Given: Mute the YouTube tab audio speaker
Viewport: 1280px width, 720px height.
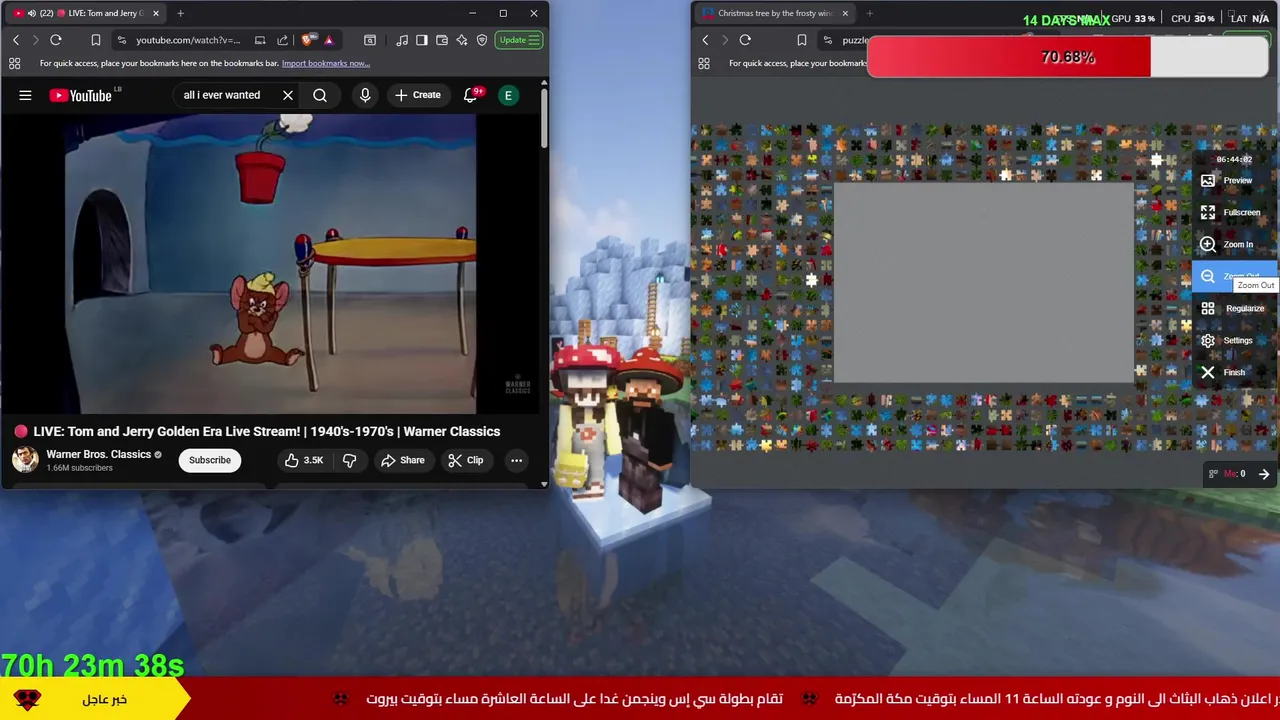Looking at the screenshot, I should pyautogui.click(x=32, y=13).
